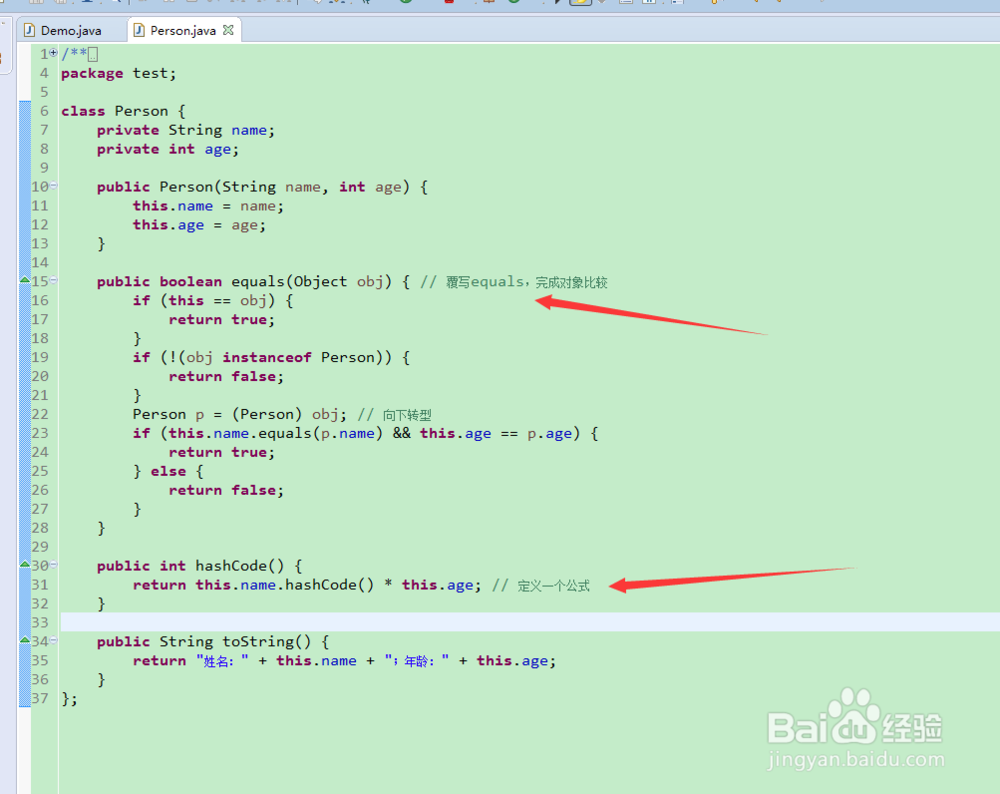Place cursor on 'package test;' line
Image resolution: width=1000 pixels, height=794 pixels.
pos(118,73)
